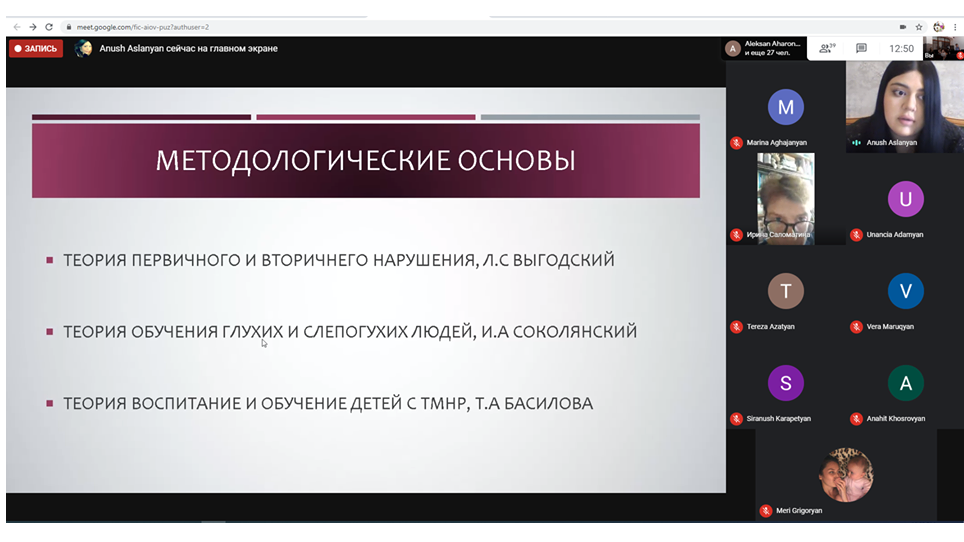
Task: Open the participants list icon
Action: coord(825,48)
